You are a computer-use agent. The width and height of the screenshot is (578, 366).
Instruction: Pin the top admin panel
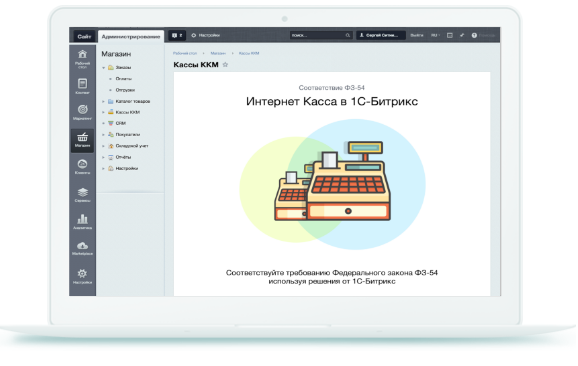point(462,35)
